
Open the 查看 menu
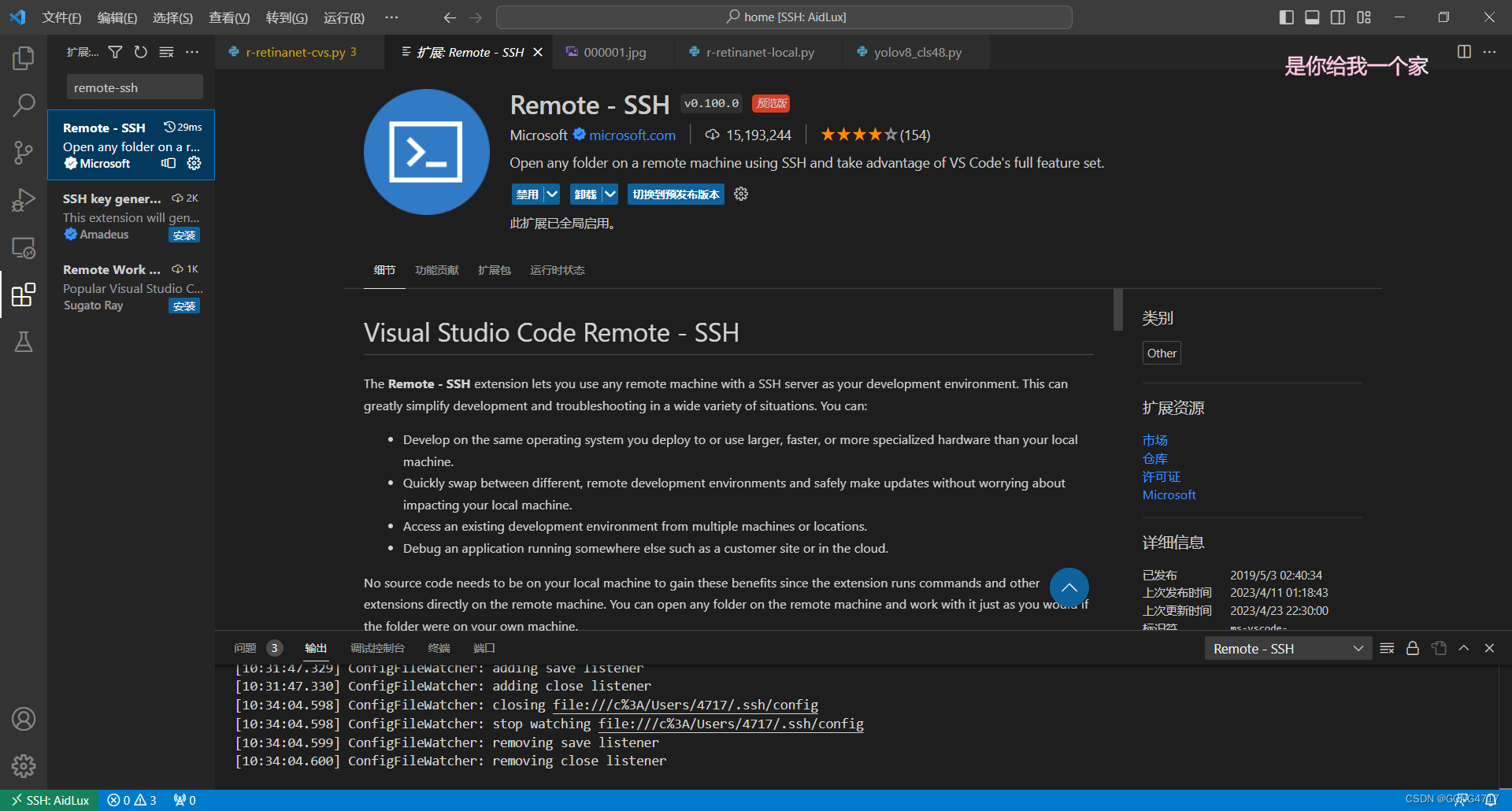pos(229,17)
